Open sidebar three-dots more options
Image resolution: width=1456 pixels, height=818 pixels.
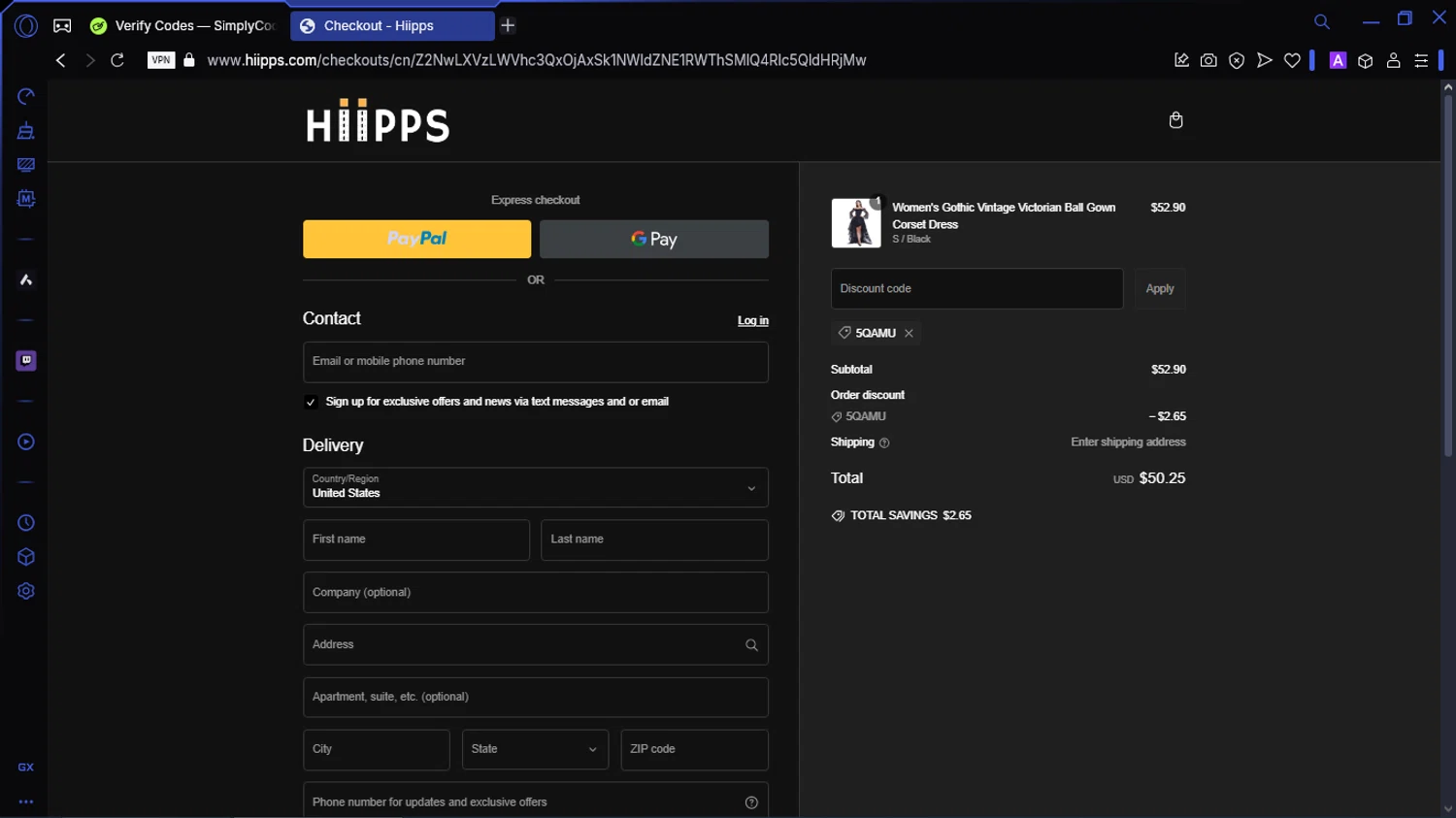click(26, 802)
